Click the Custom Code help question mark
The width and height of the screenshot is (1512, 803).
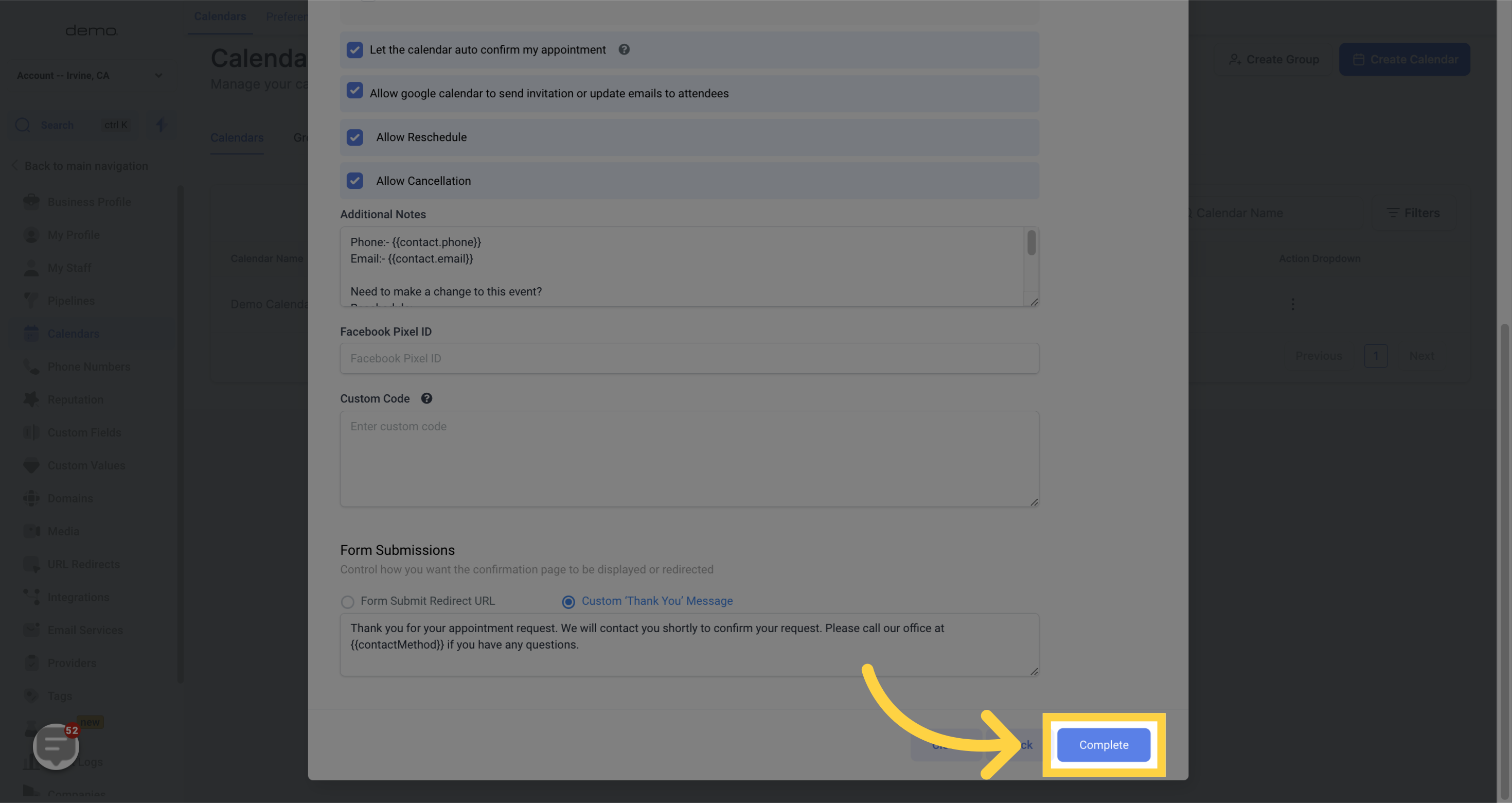click(426, 399)
